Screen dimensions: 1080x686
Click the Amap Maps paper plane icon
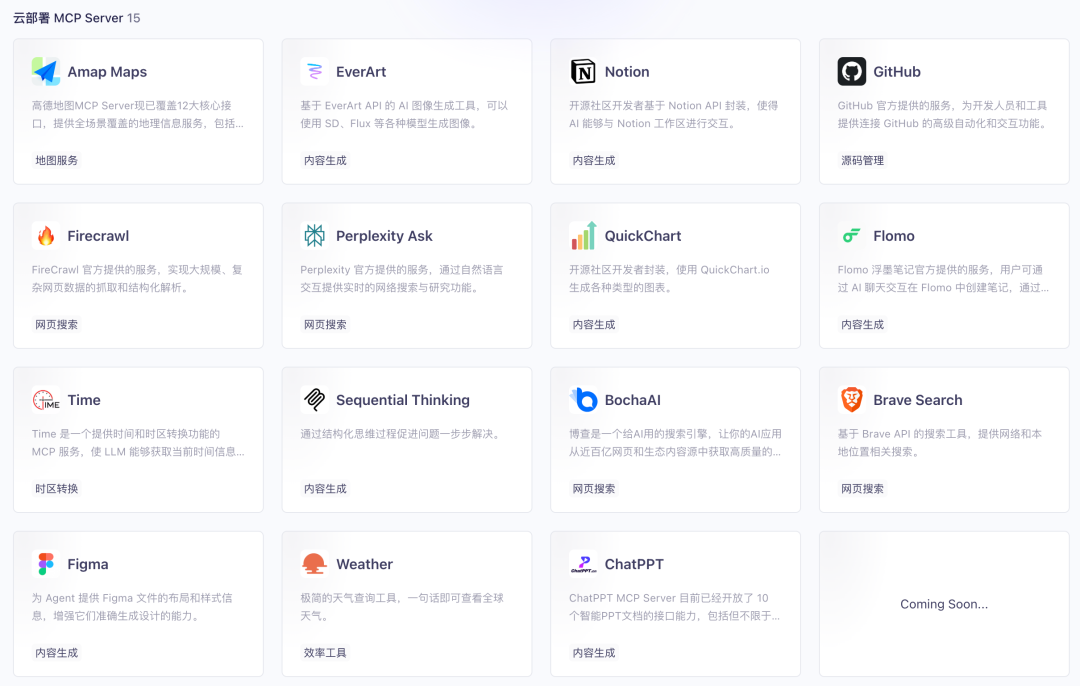[46, 72]
